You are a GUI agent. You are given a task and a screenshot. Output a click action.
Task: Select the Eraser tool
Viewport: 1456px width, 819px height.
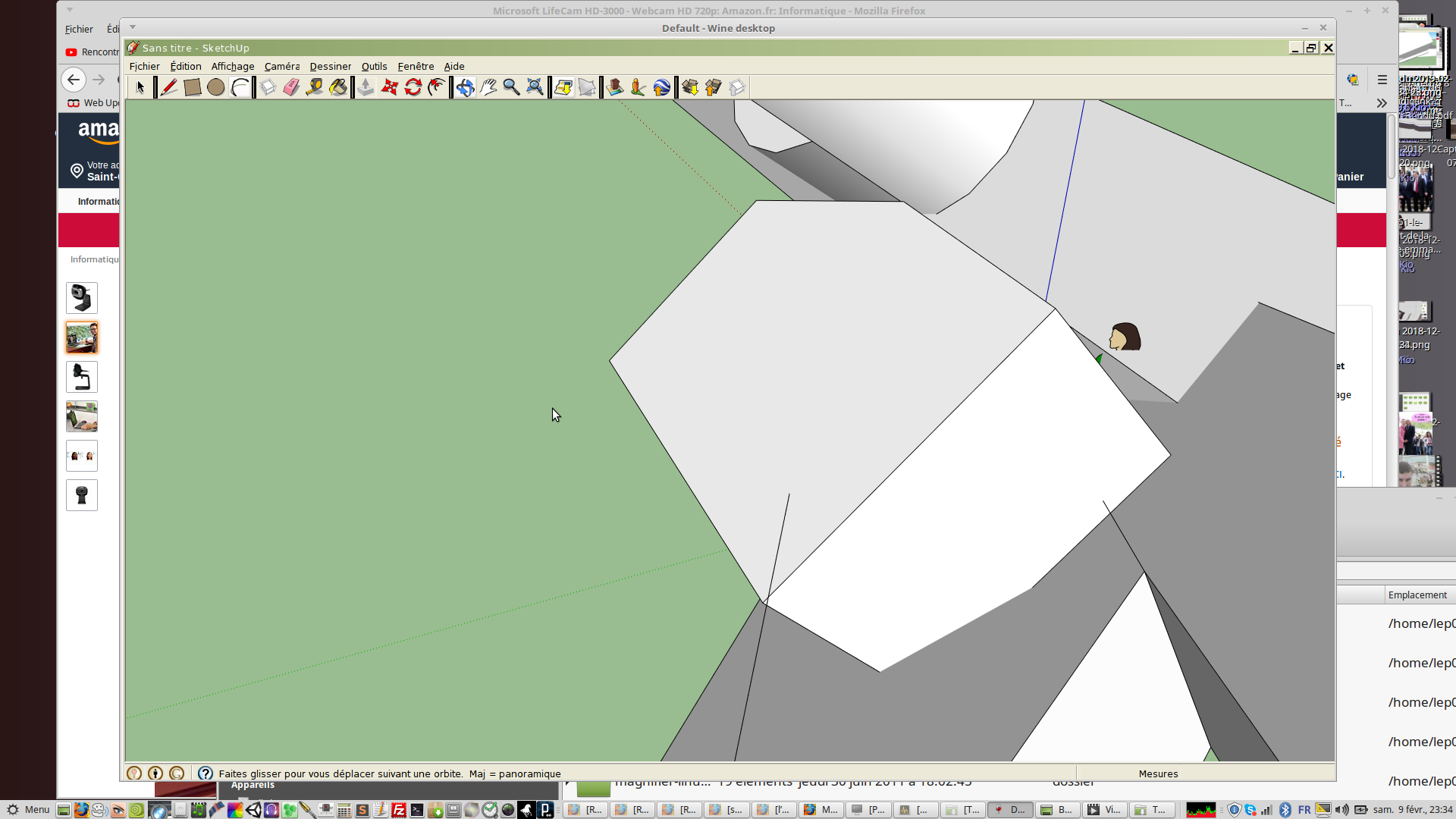(x=291, y=88)
